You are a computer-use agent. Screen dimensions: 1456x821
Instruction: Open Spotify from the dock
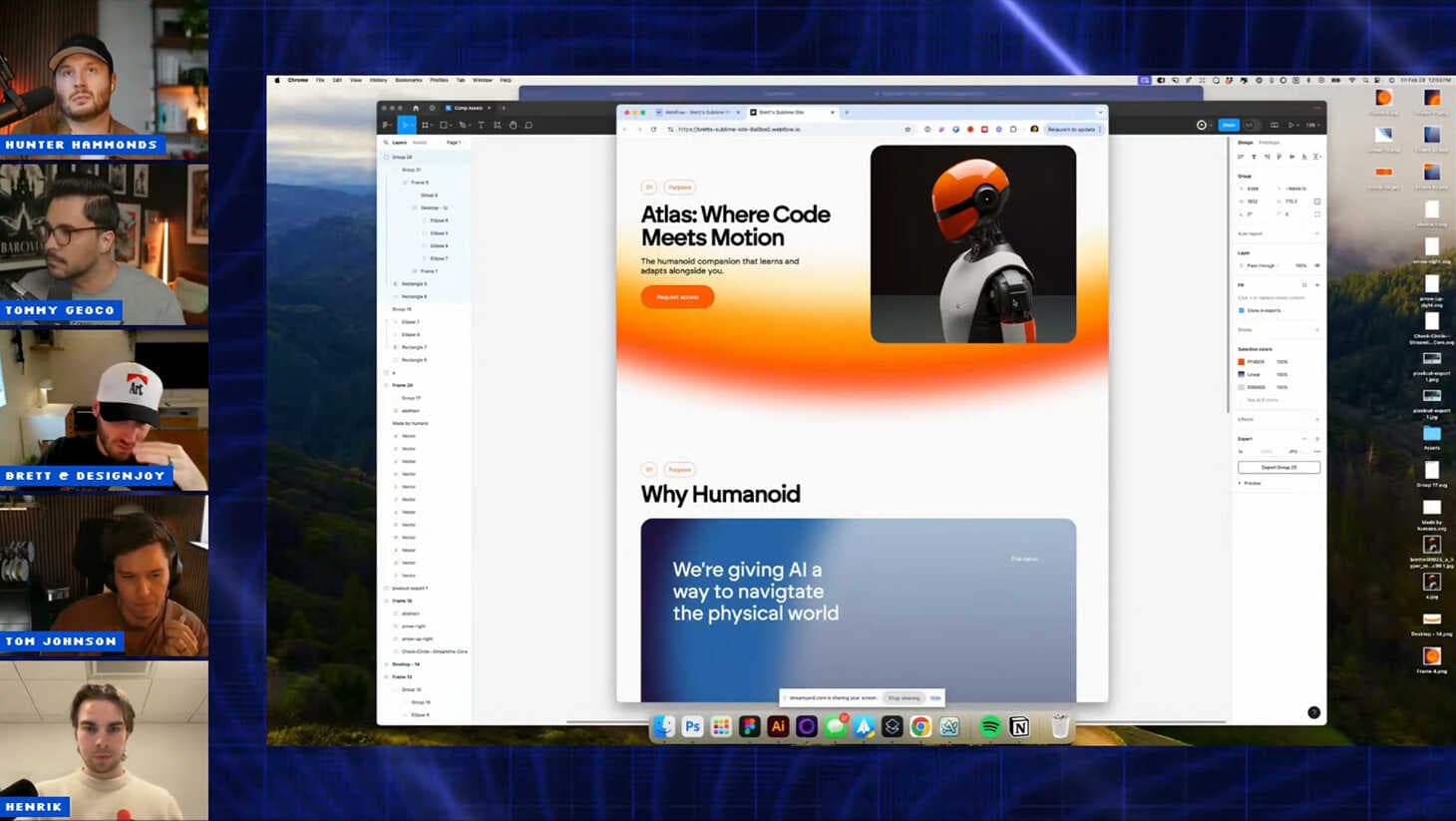990,727
